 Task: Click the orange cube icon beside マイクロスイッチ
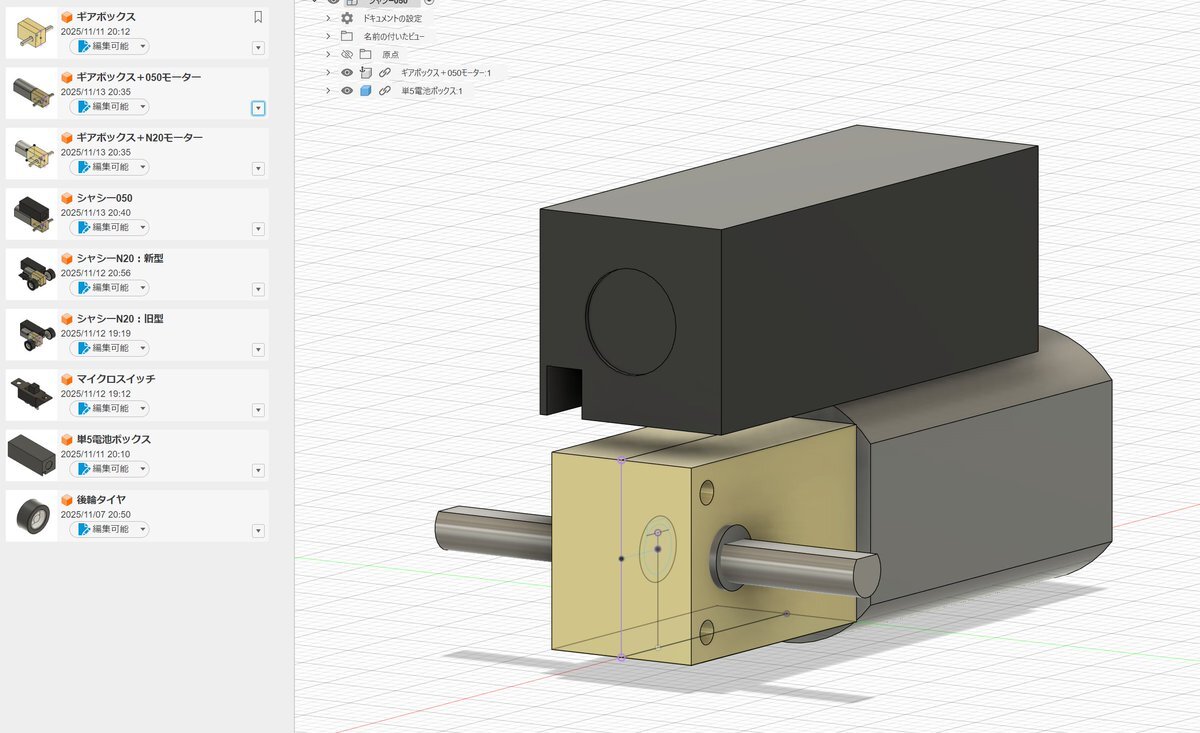67,379
